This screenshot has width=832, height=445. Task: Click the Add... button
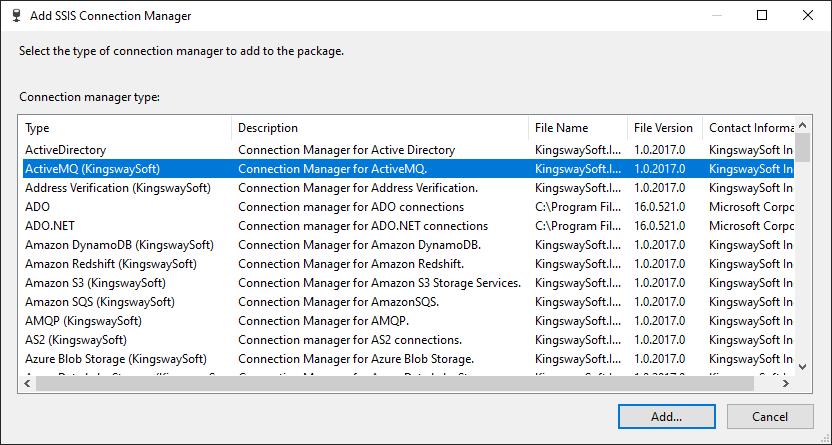(x=666, y=416)
